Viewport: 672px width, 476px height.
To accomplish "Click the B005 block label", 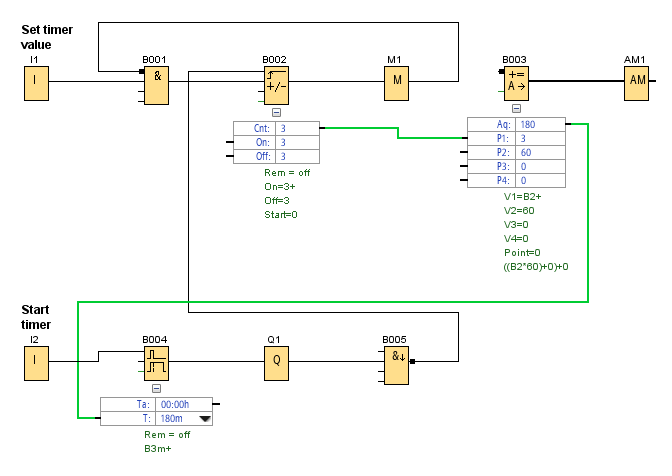I will [x=394, y=340].
